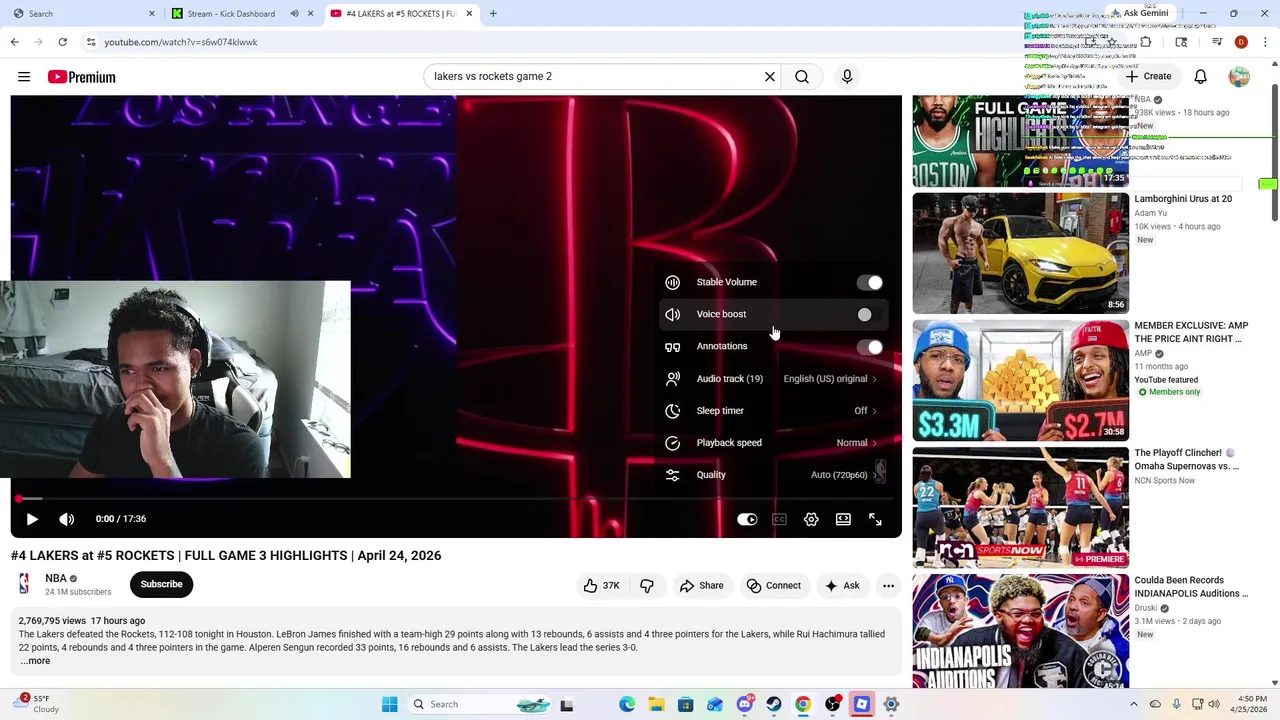Toggle autoplay switch in player
This screenshot has width=1280, height=720.
pos(747,519)
